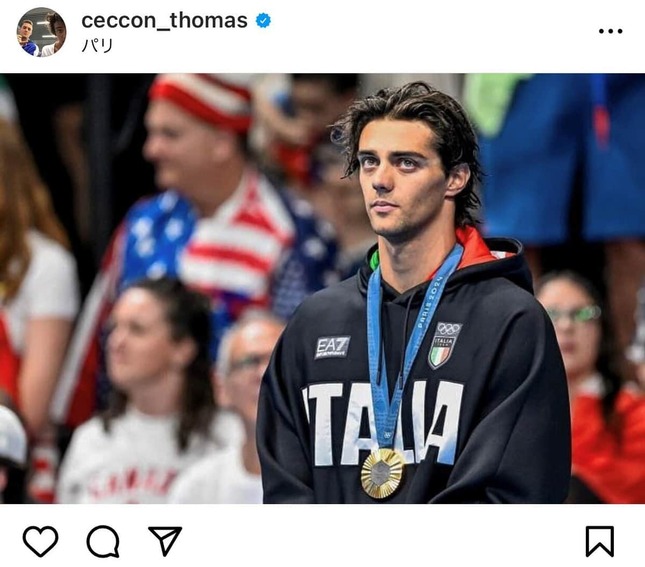Save the post with the bookmark icon
645x567 pixels.
coord(600,541)
